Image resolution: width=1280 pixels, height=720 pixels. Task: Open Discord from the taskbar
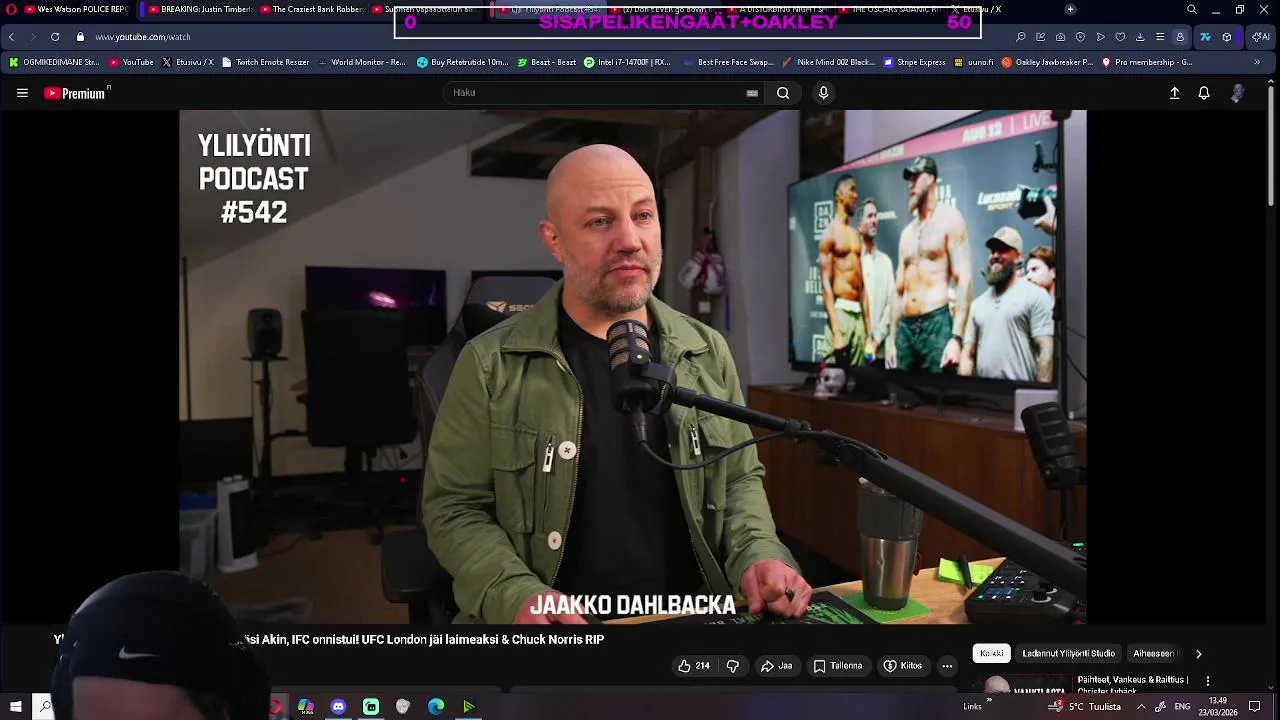[338, 706]
